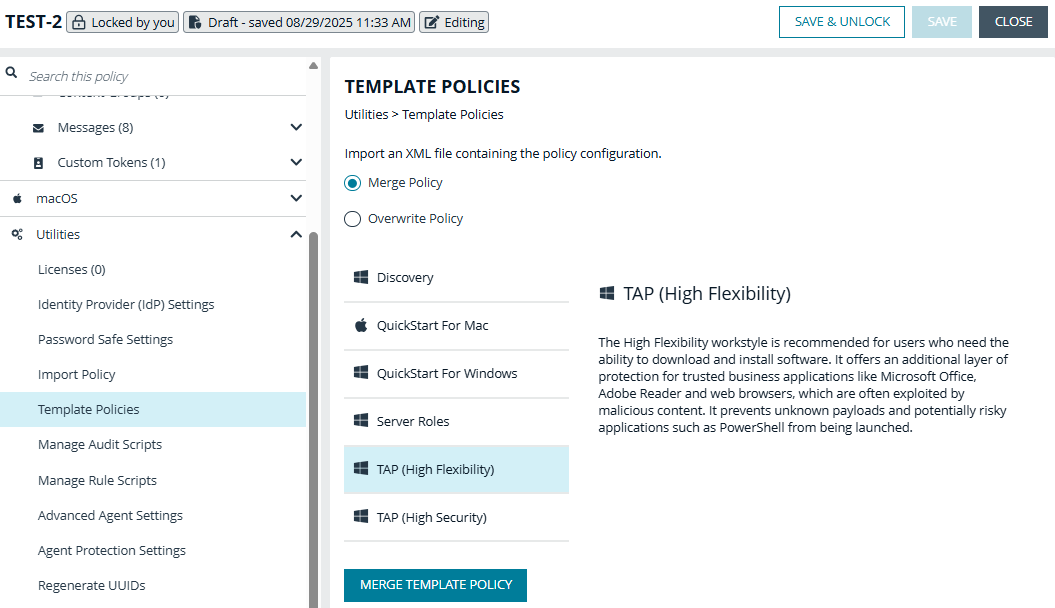The height and width of the screenshot is (608, 1055).
Task: Collapse the Utilities section
Action: coord(296,234)
